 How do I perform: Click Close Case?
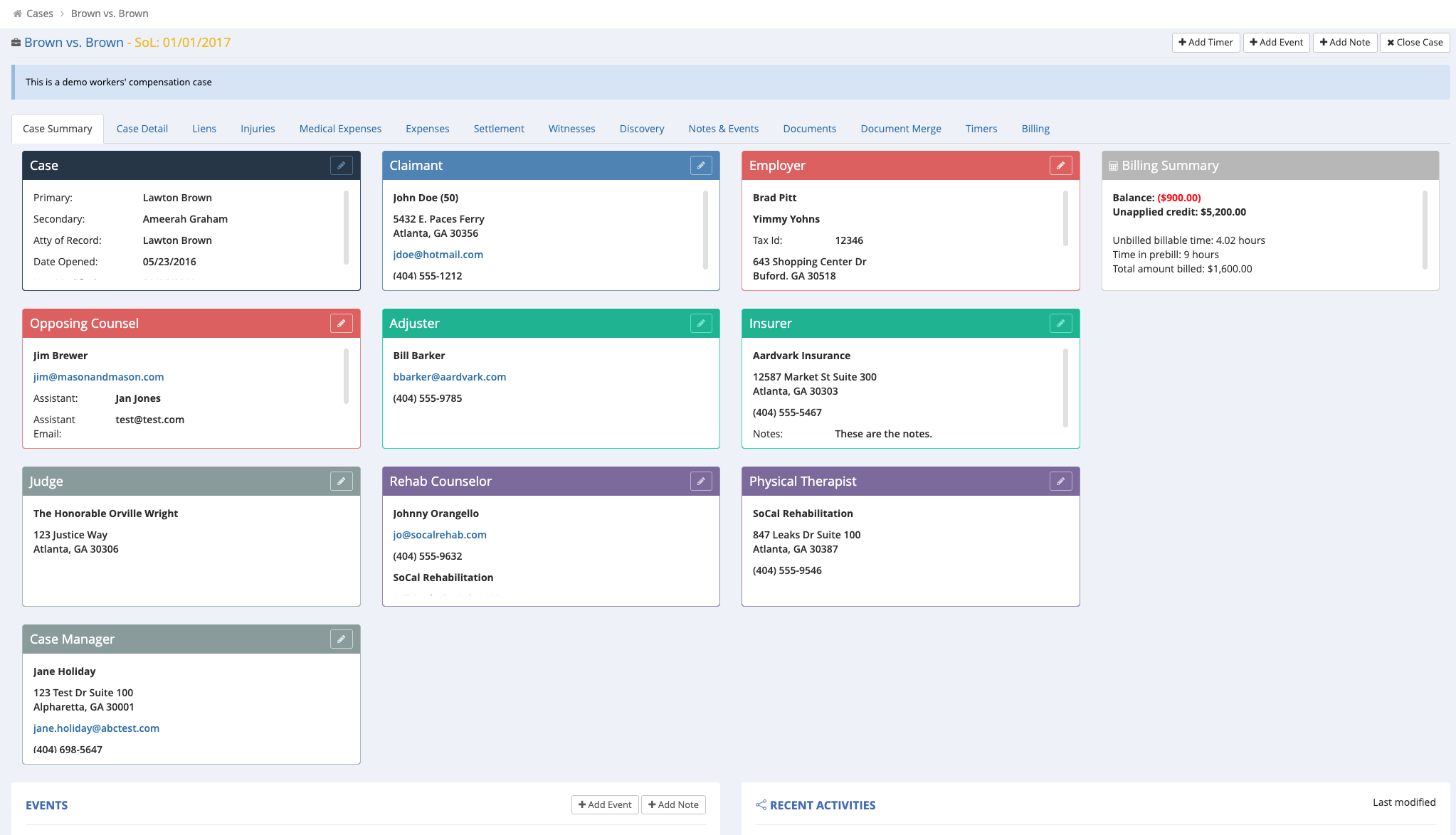pyautogui.click(x=1415, y=42)
